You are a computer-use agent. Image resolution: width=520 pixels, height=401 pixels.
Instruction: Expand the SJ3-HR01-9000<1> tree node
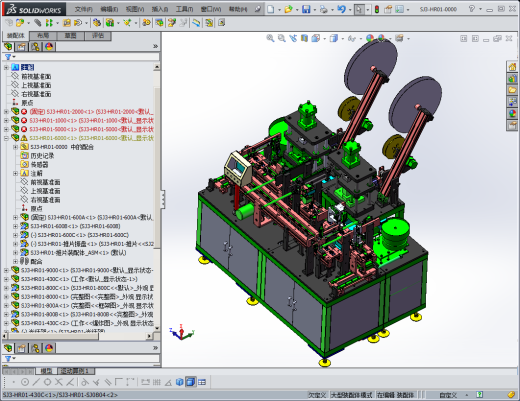pos(6,270)
